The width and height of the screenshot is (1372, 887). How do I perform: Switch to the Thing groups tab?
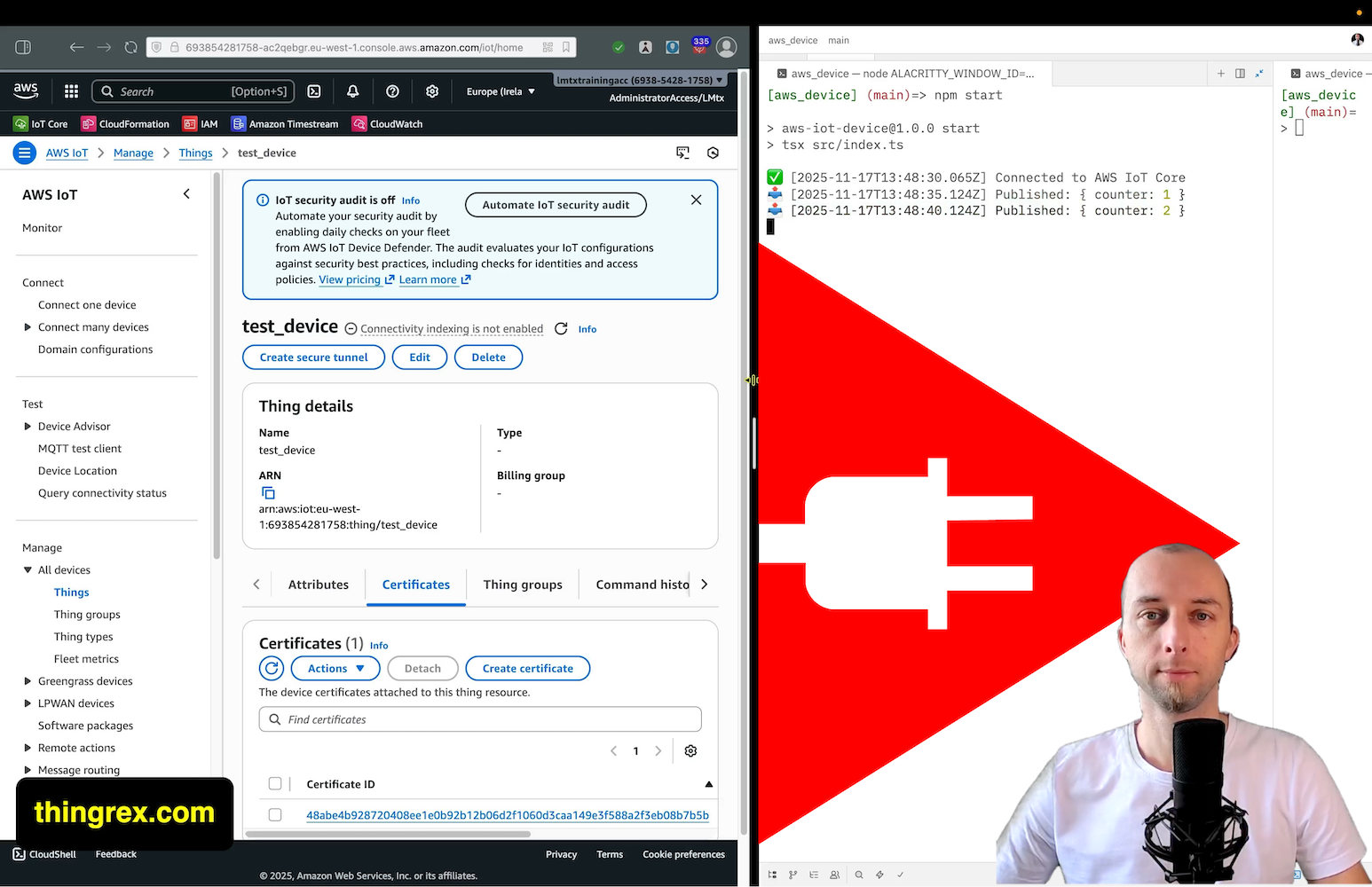[523, 584]
